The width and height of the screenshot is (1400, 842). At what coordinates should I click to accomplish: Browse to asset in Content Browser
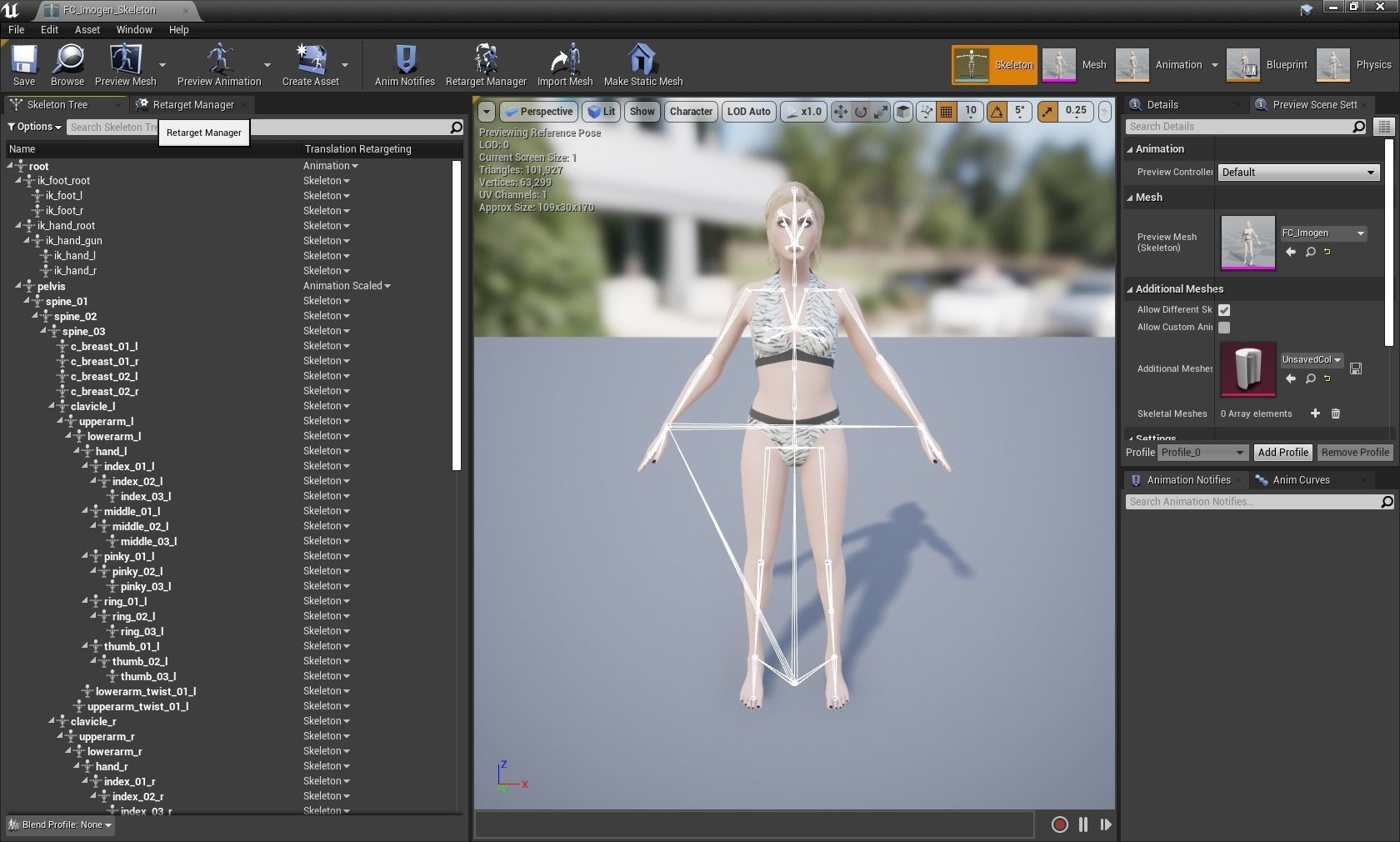pyautogui.click(x=67, y=65)
